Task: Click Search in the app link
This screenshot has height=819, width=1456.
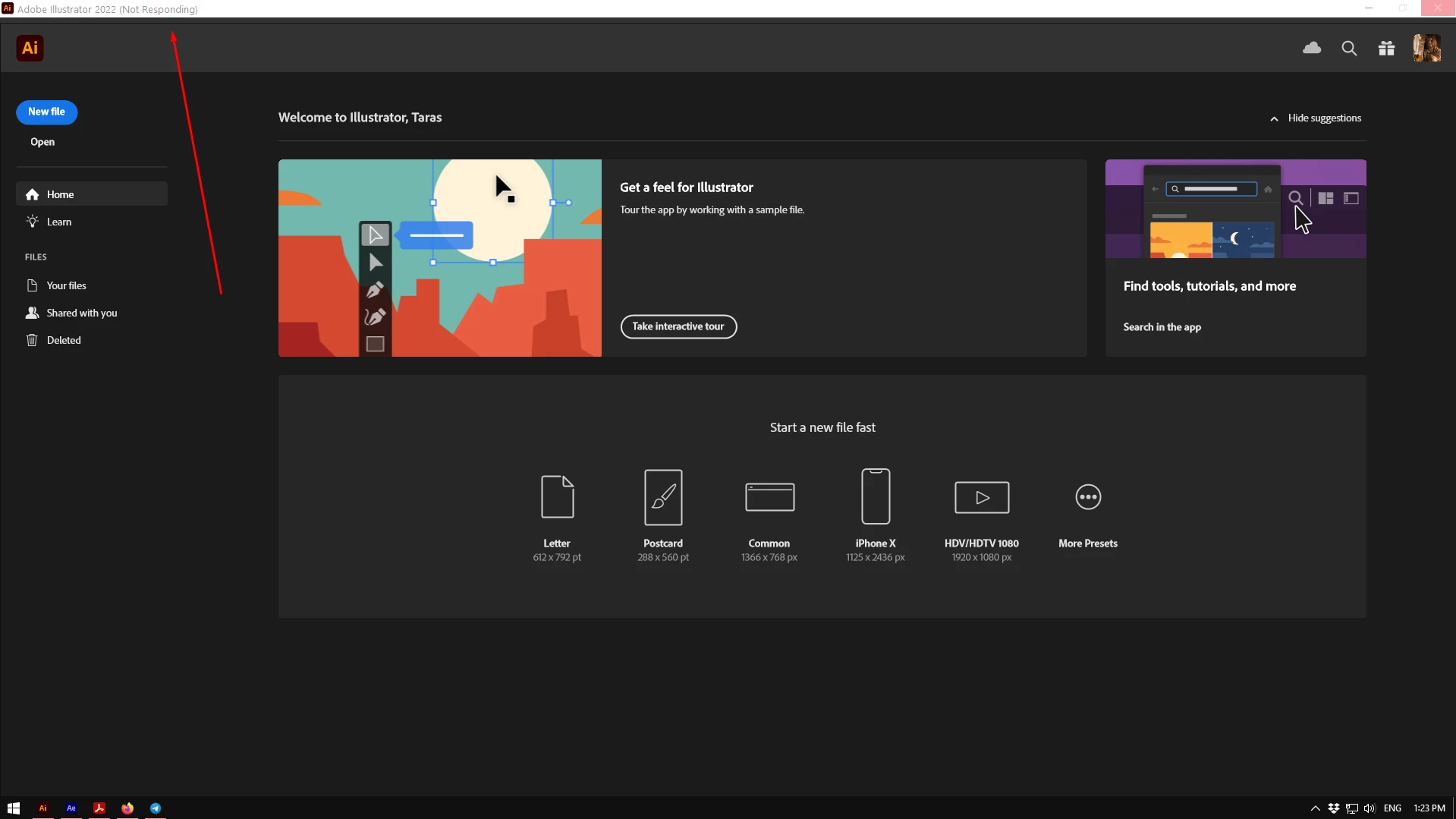Action: click(1162, 327)
